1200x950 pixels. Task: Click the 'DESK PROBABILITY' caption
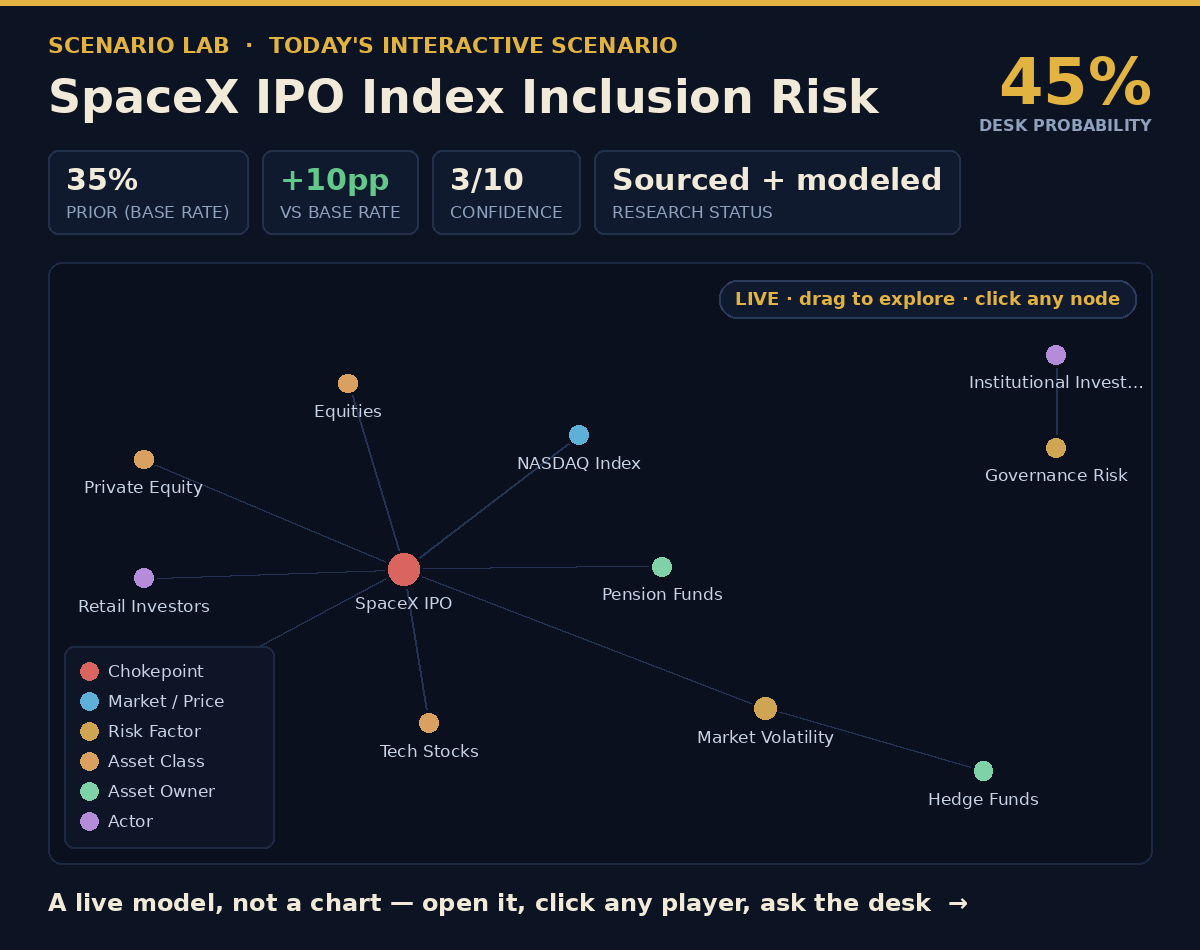click(1065, 126)
